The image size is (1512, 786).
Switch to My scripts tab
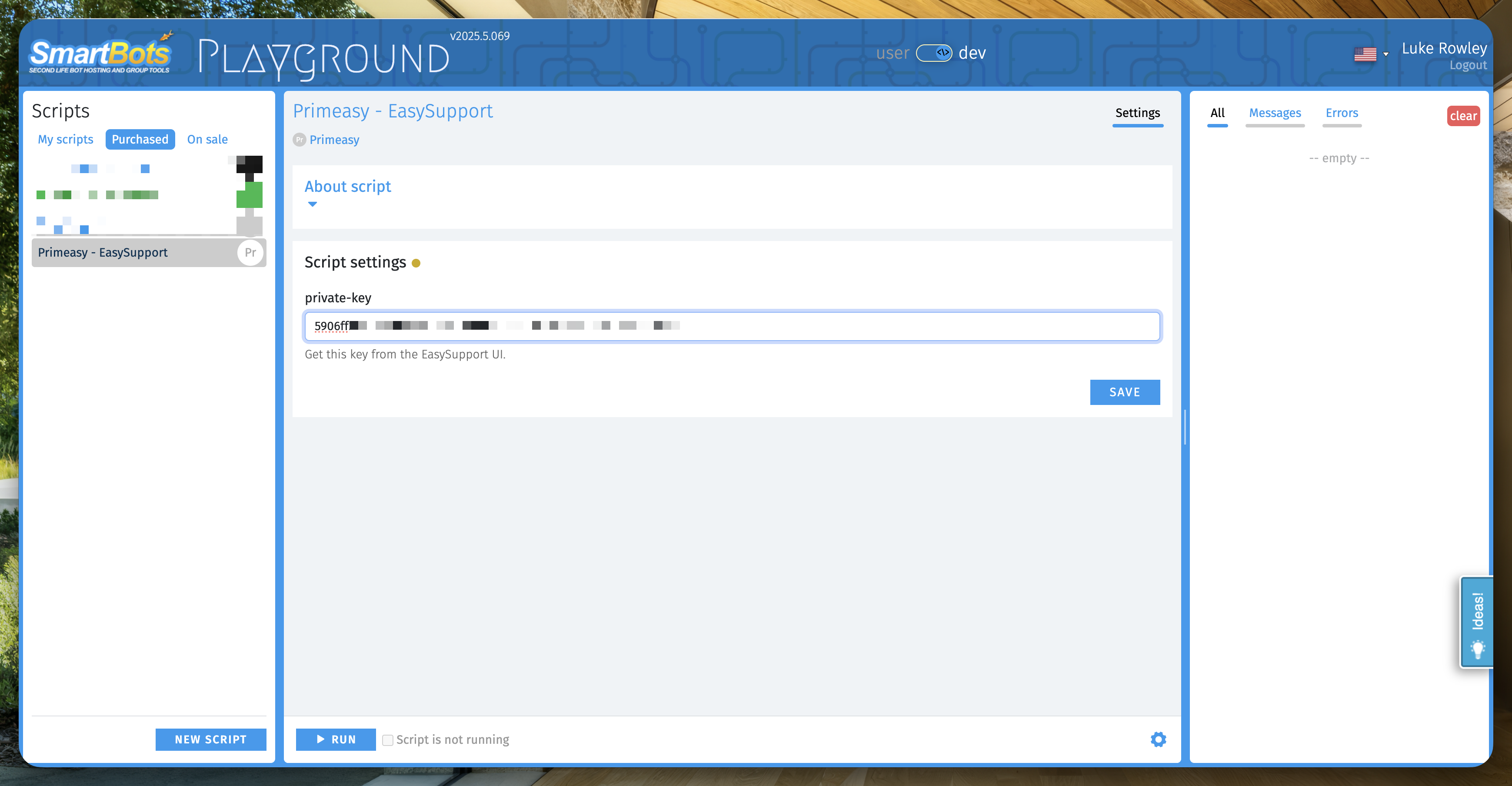tap(66, 139)
